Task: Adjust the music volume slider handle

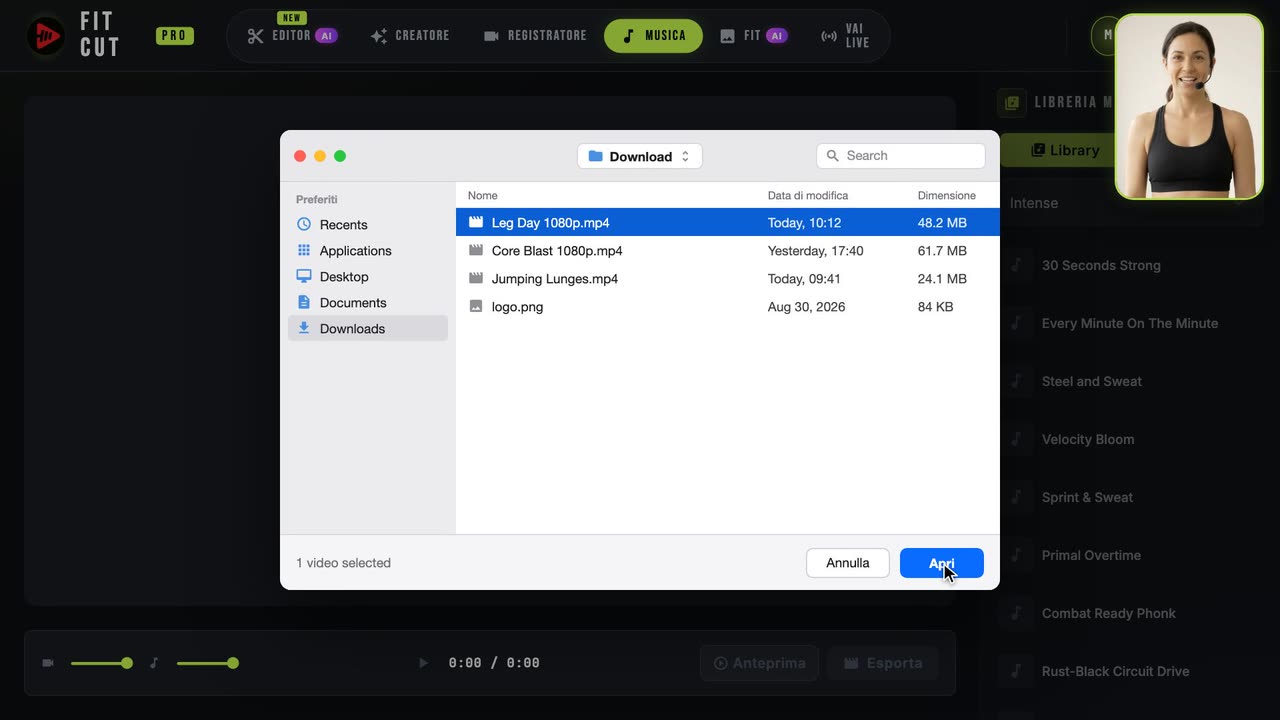Action: pyautogui.click(x=233, y=663)
